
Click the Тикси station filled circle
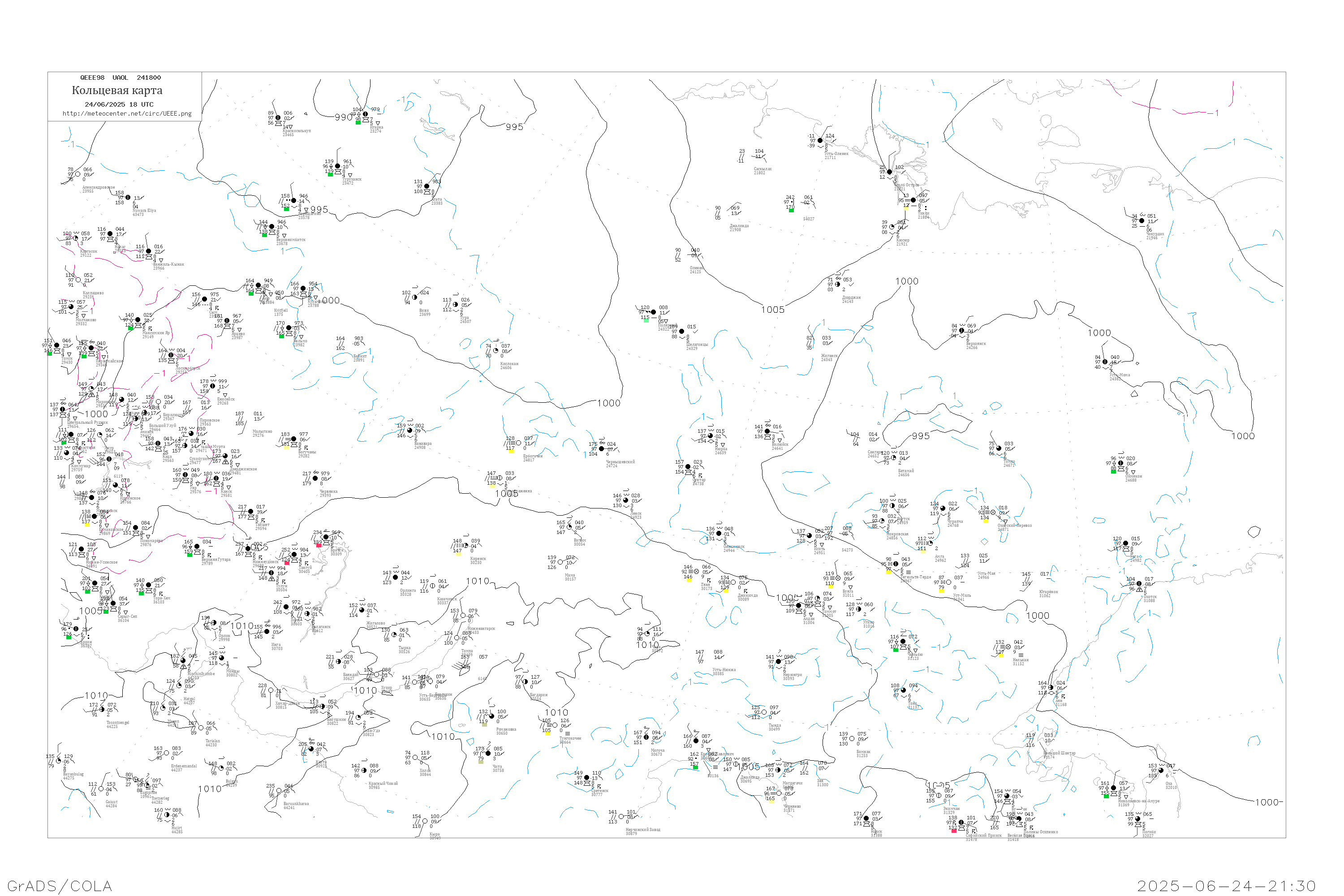click(913, 201)
